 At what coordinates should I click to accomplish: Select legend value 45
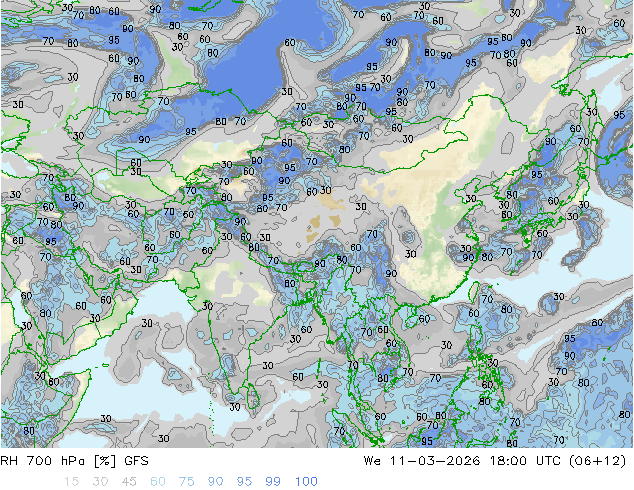point(129,482)
